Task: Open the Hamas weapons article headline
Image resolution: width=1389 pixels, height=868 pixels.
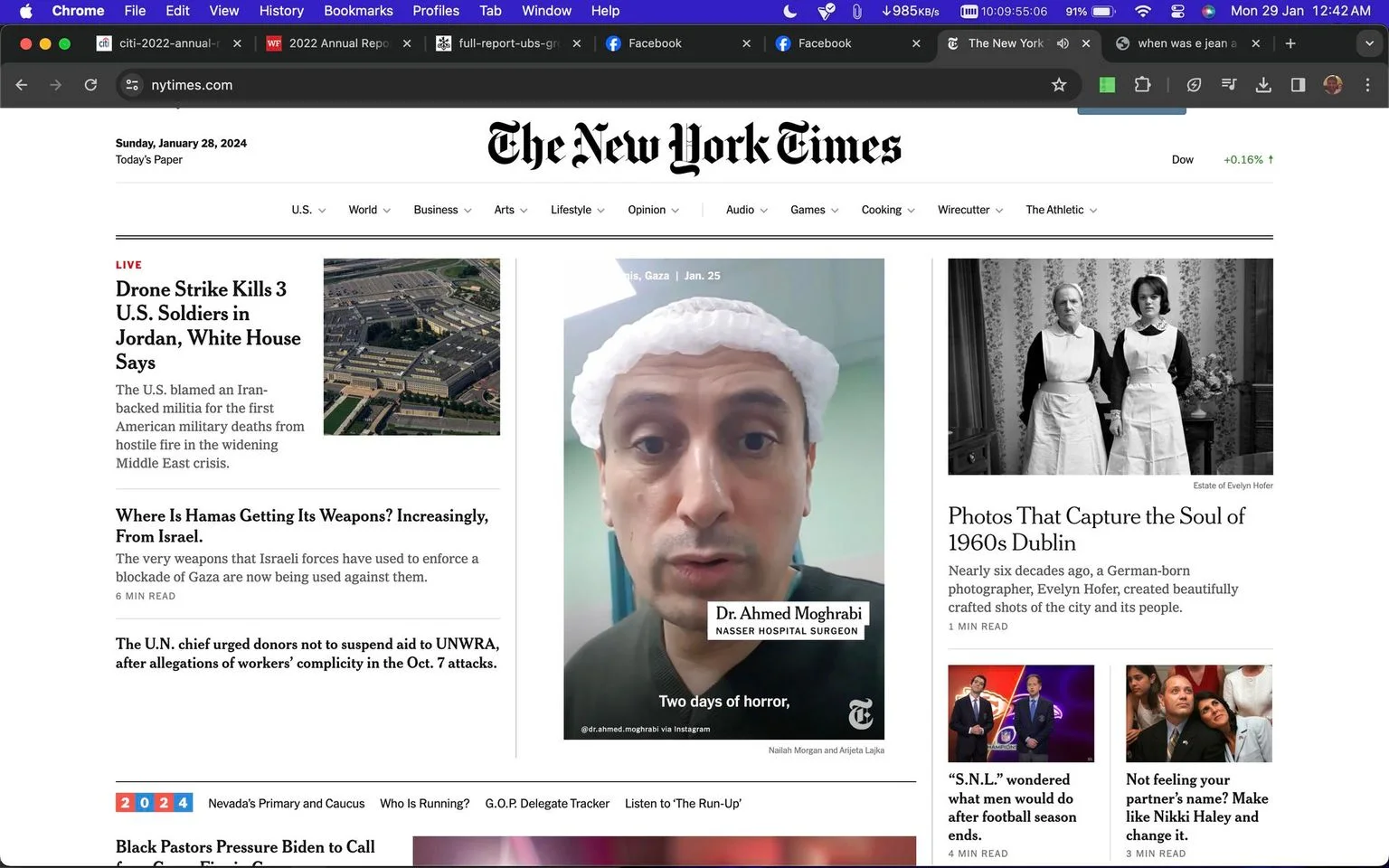Action: pos(302,525)
